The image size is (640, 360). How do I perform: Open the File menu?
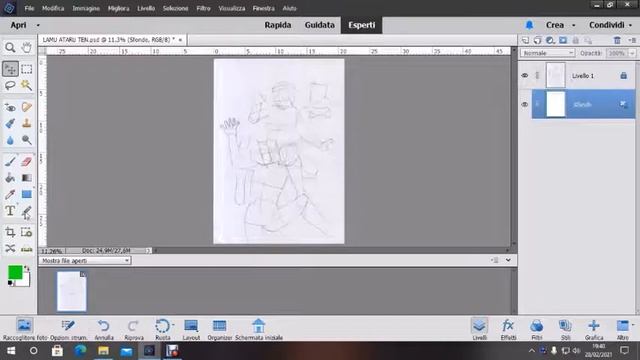click(x=29, y=8)
